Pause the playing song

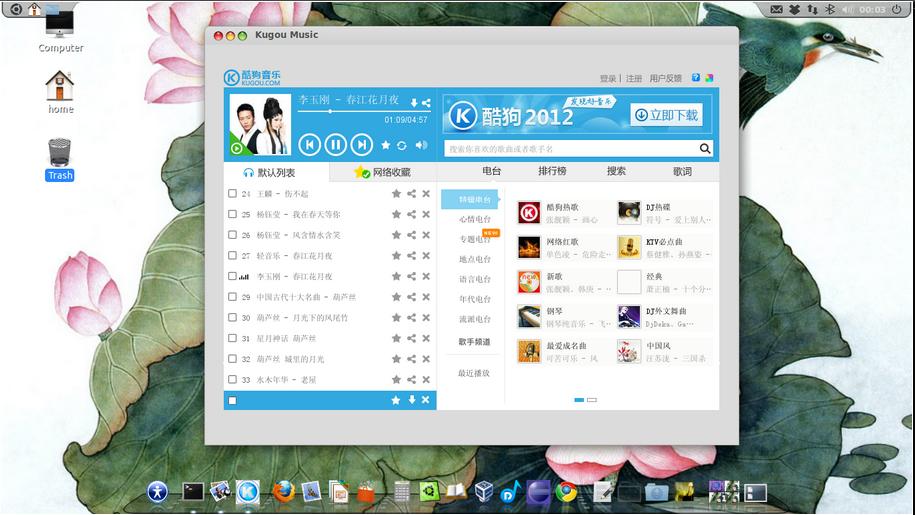[336, 145]
